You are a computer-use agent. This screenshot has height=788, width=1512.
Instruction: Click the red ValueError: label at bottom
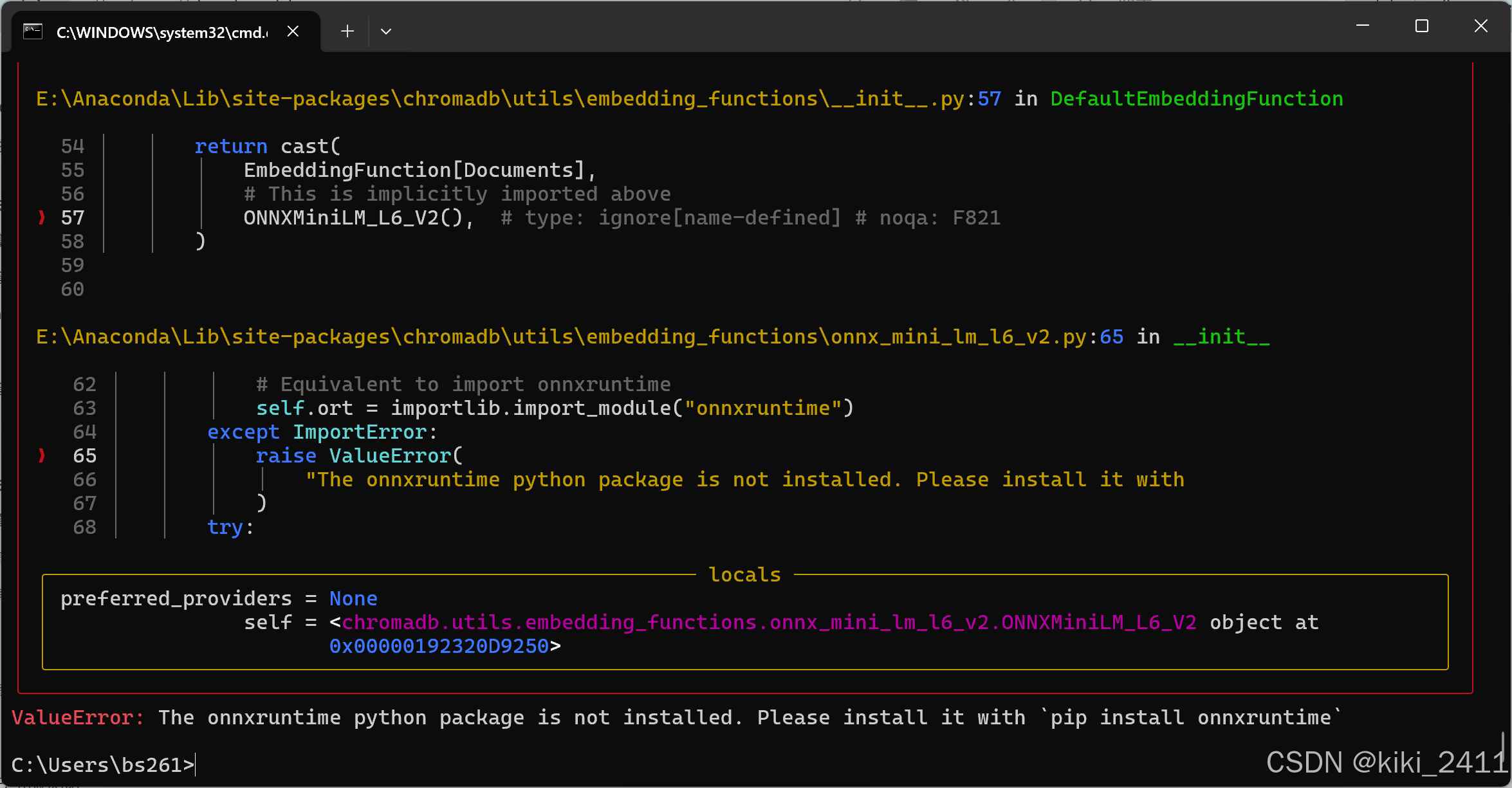click(78, 718)
